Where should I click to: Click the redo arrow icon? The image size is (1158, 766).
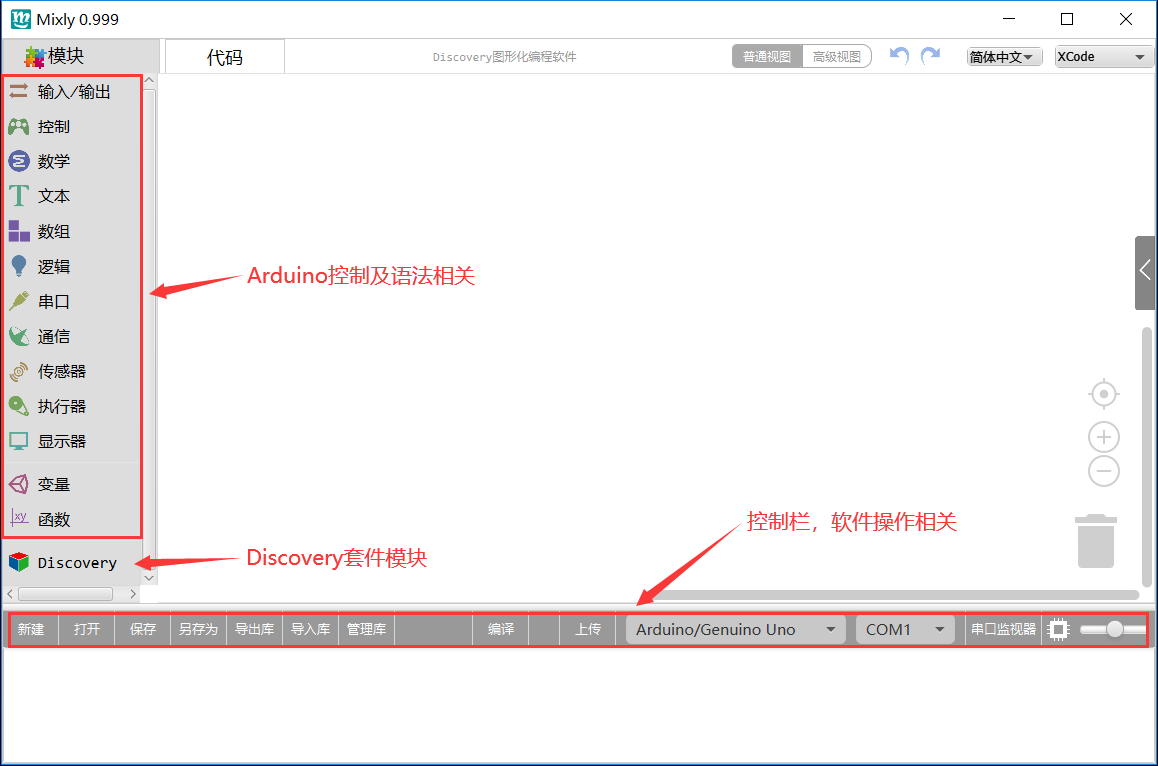pos(931,56)
